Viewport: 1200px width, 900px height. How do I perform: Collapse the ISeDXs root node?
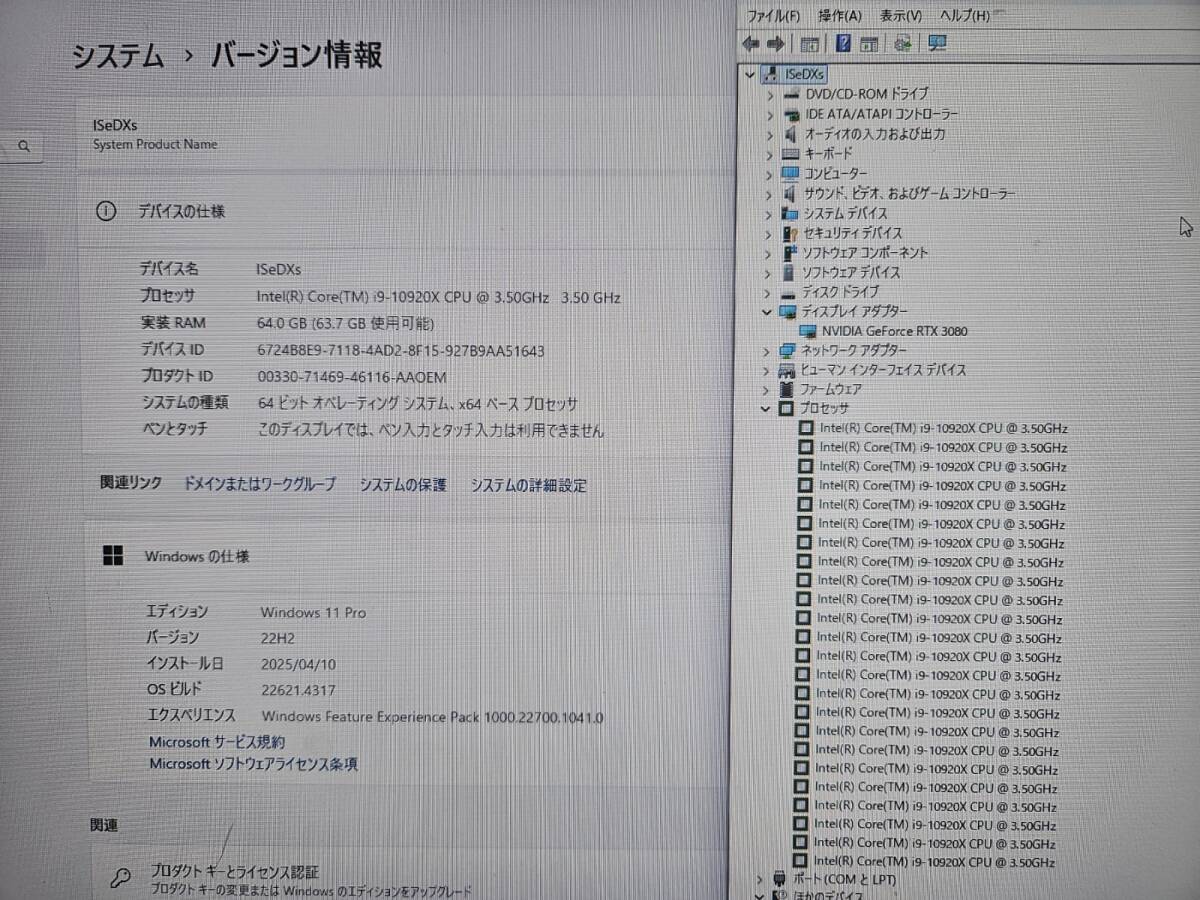coord(750,74)
